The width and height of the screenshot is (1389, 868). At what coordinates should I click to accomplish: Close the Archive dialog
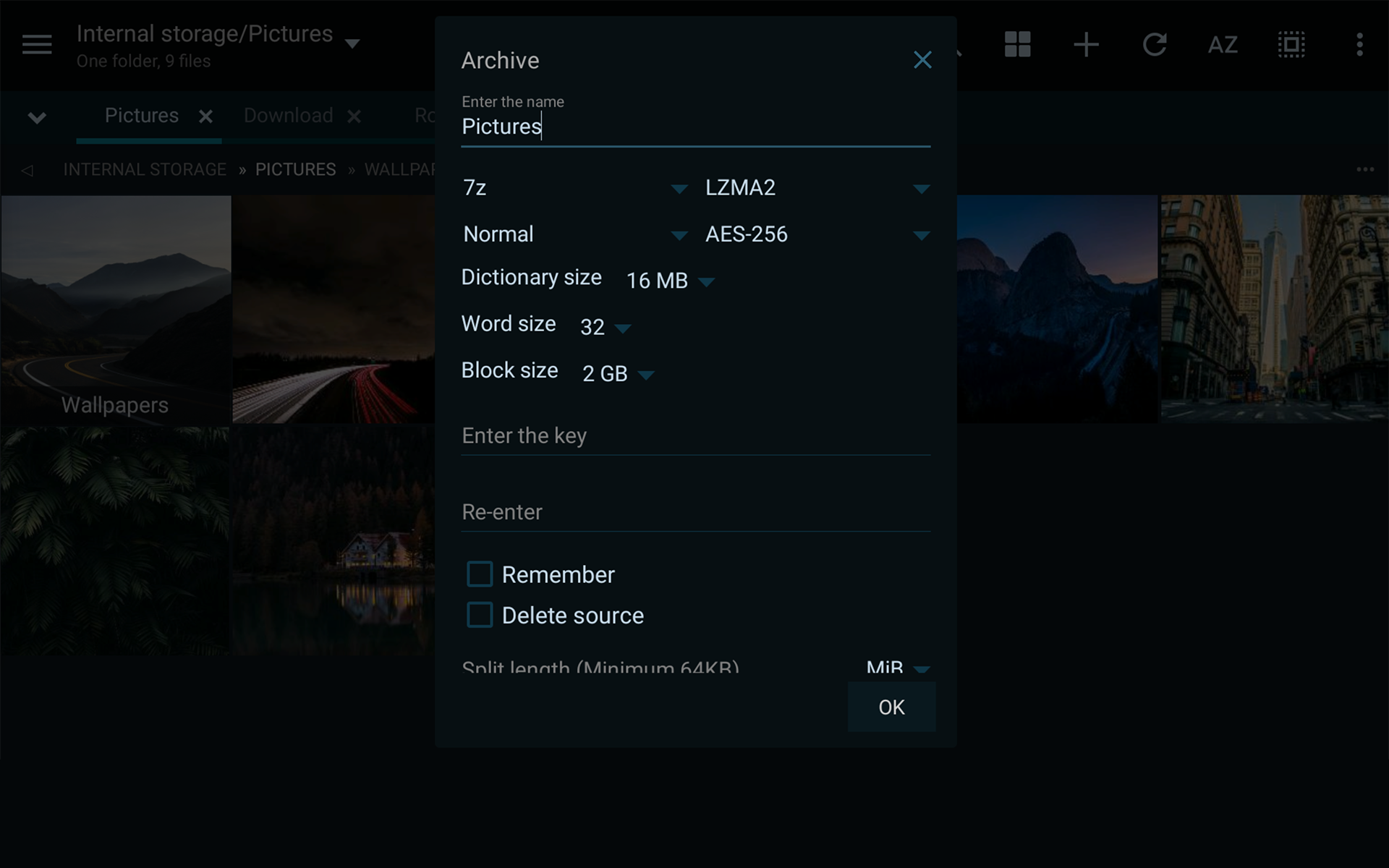click(922, 60)
